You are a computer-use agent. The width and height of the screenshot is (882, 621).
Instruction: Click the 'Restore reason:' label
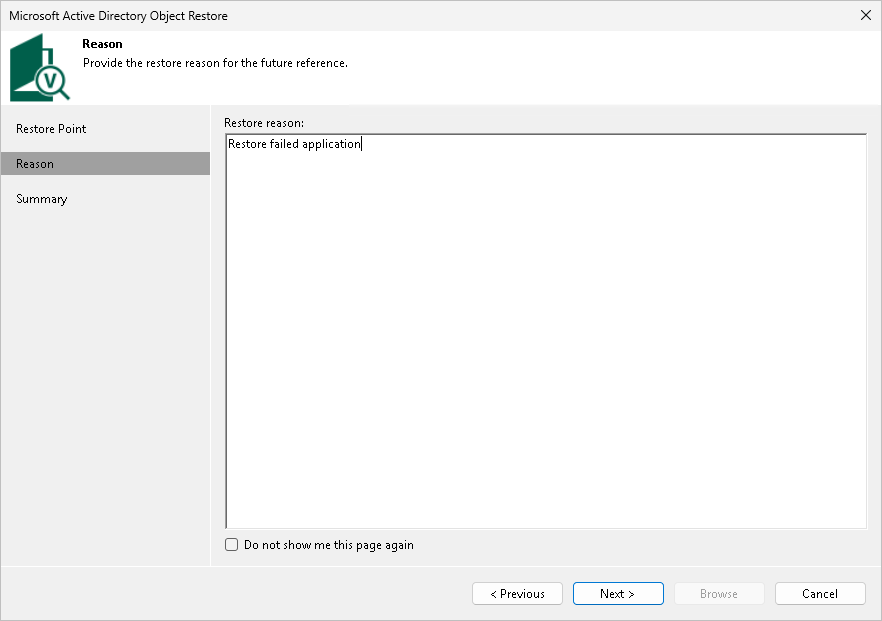[x=264, y=123]
